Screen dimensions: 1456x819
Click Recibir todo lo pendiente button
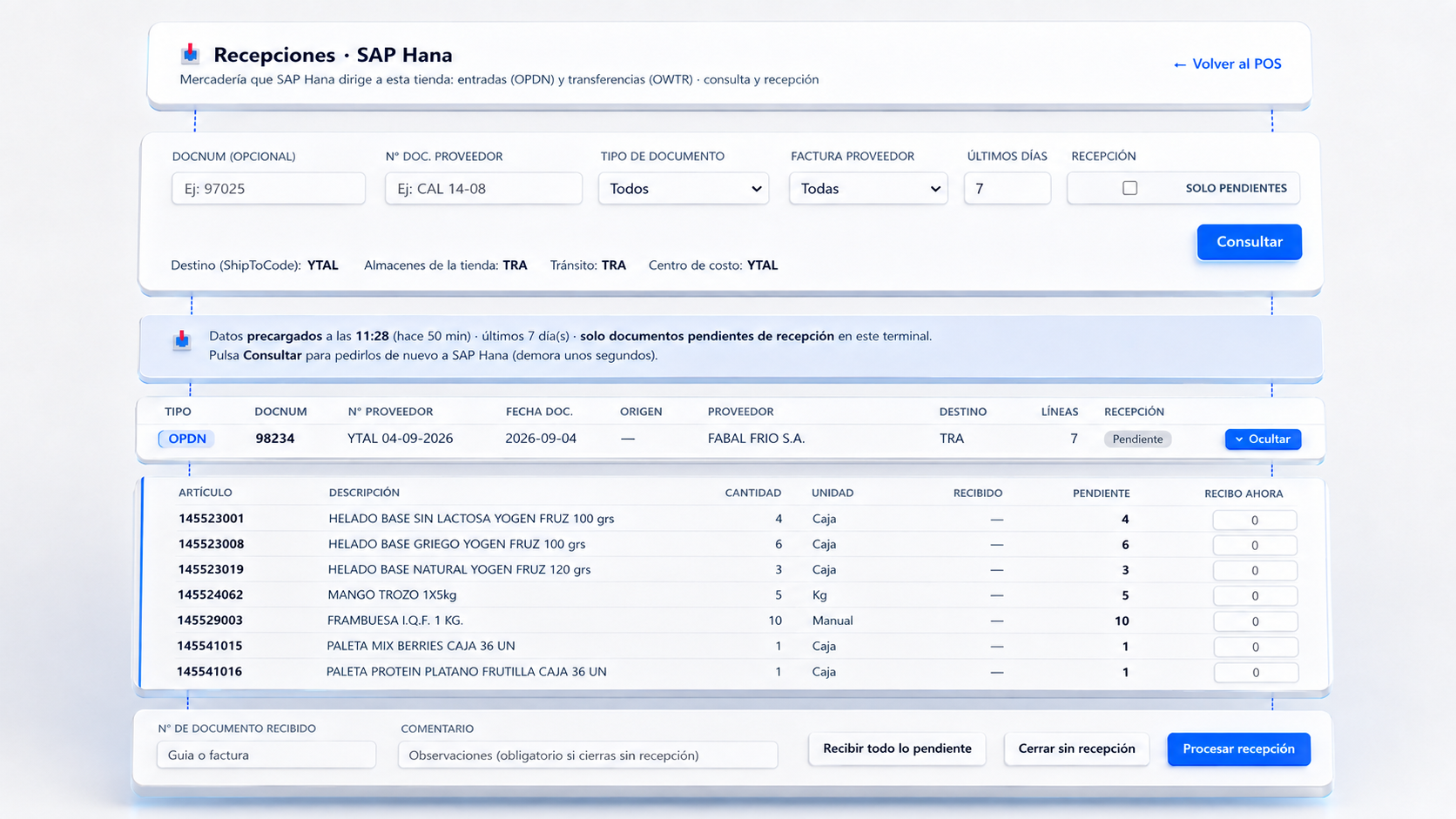[x=897, y=749]
